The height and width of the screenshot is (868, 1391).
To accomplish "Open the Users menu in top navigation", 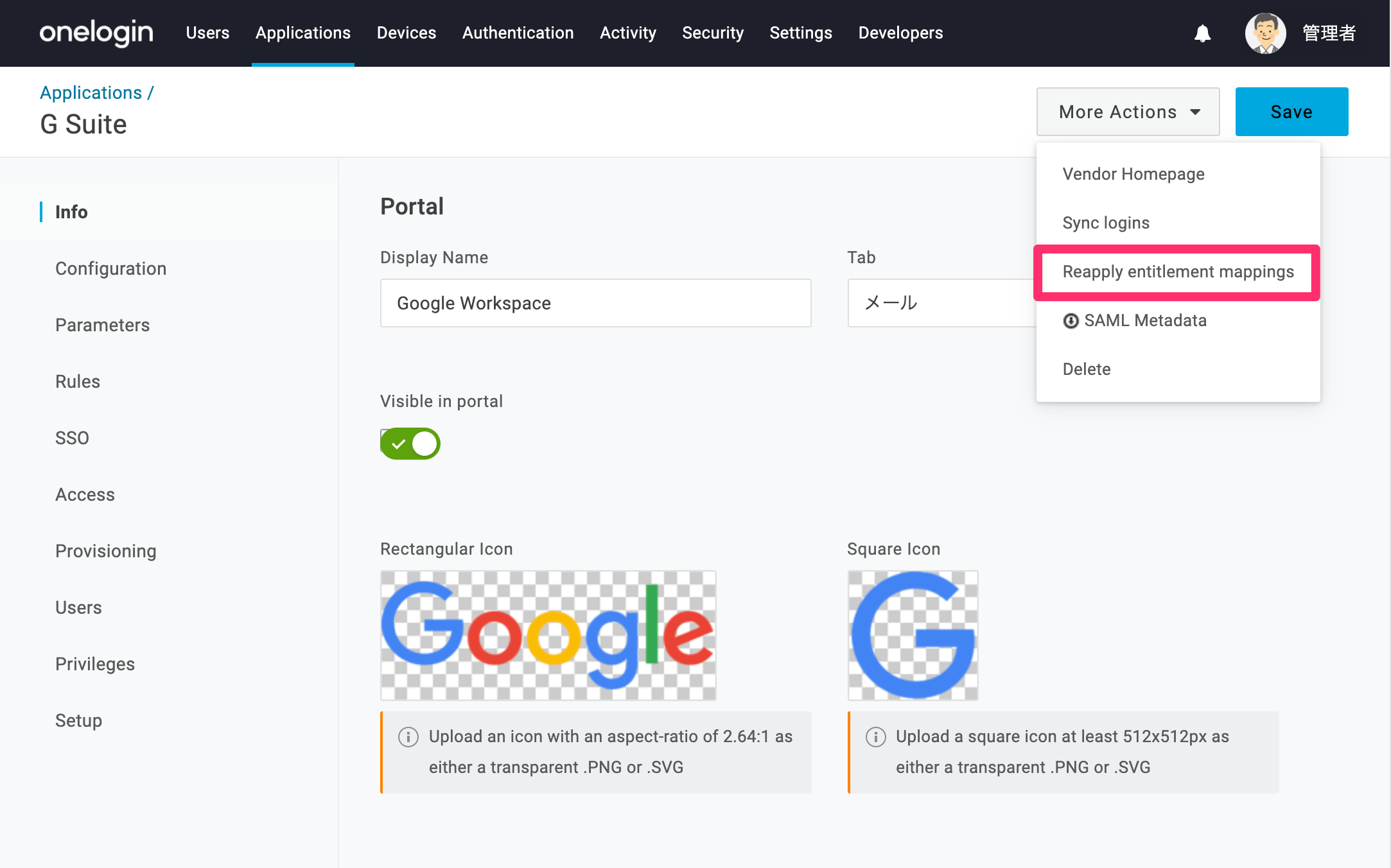I will coord(207,33).
